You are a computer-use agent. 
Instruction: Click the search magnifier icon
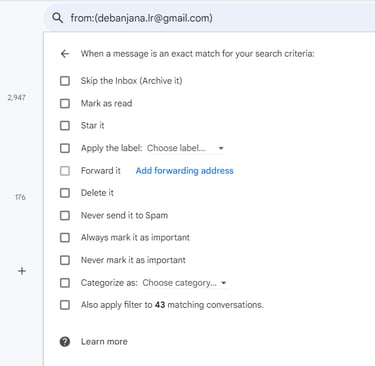pyautogui.click(x=57, y=18)
